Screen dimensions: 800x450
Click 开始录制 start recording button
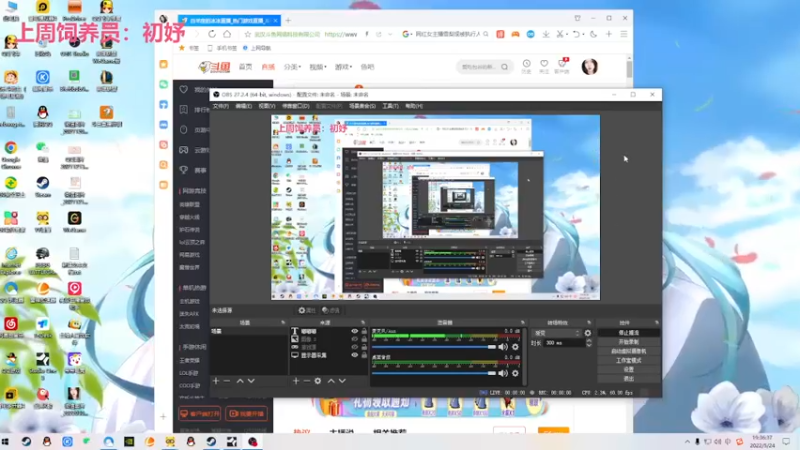tap(629, 342)
